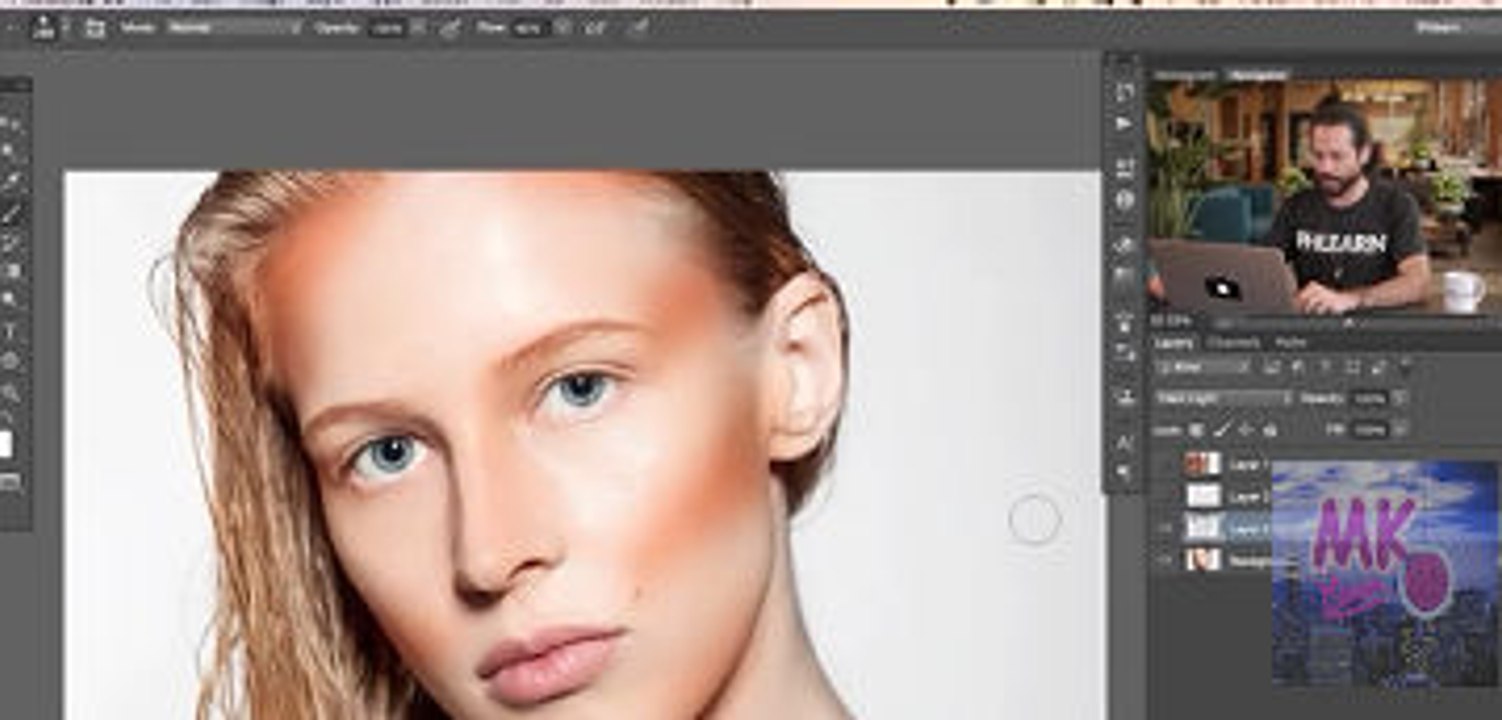This screenshot has height=720, width=1502.
Task: Open the Adjustments panel circle icon
Action: [1125, 200]
